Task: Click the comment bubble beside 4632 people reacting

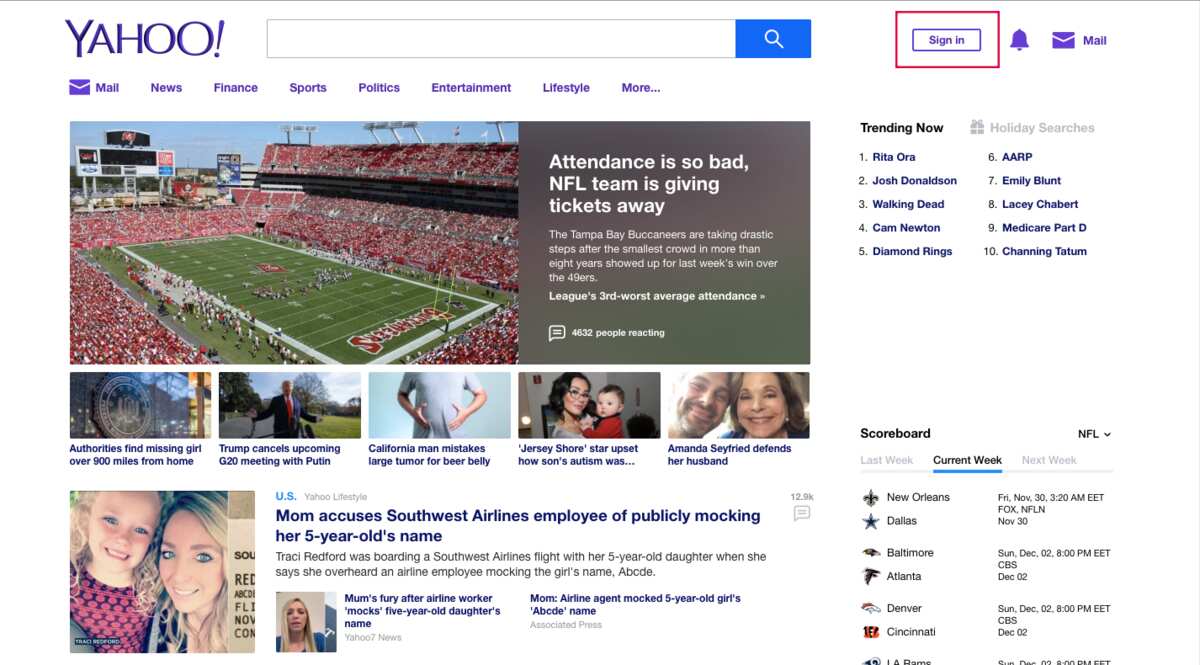Action: pos(557,333)
